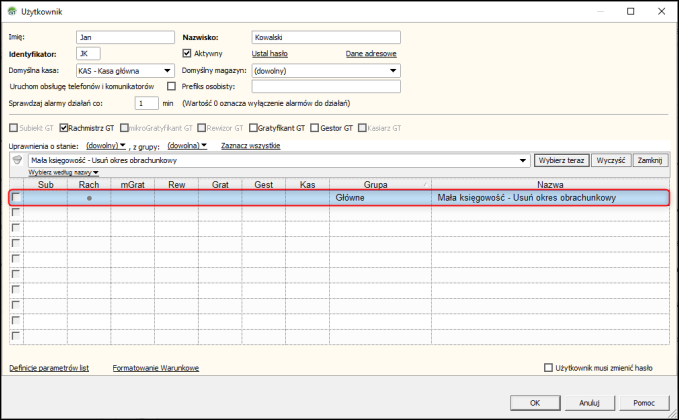Open Definicje parametrów list link
This screenshot has height=420, width=679.
[x=49, y=368]
